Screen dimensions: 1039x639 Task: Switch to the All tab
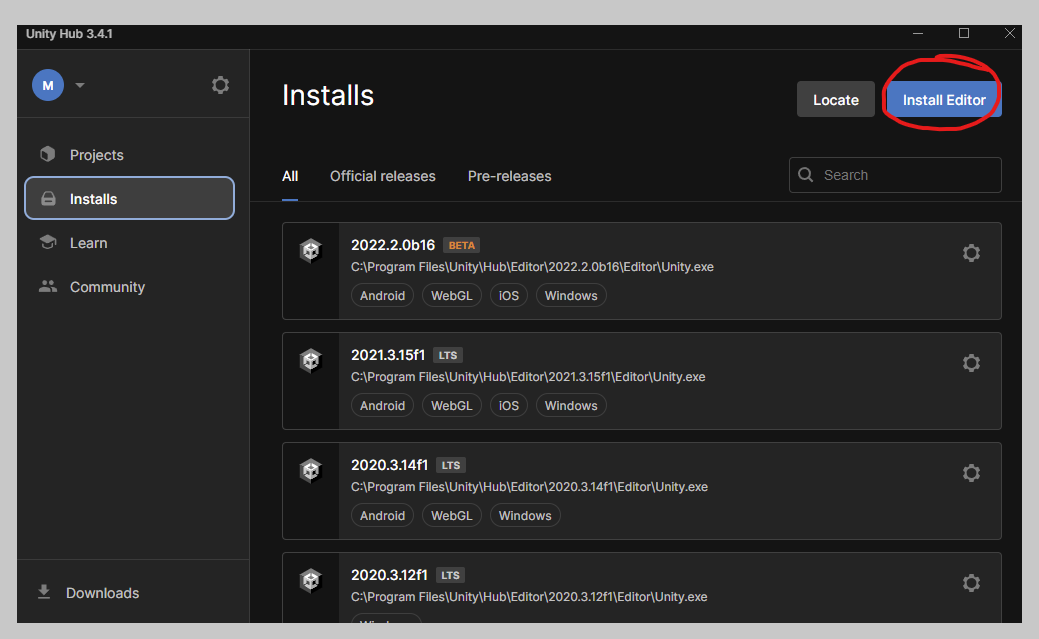pyautogui.click(x=290, y=176)
